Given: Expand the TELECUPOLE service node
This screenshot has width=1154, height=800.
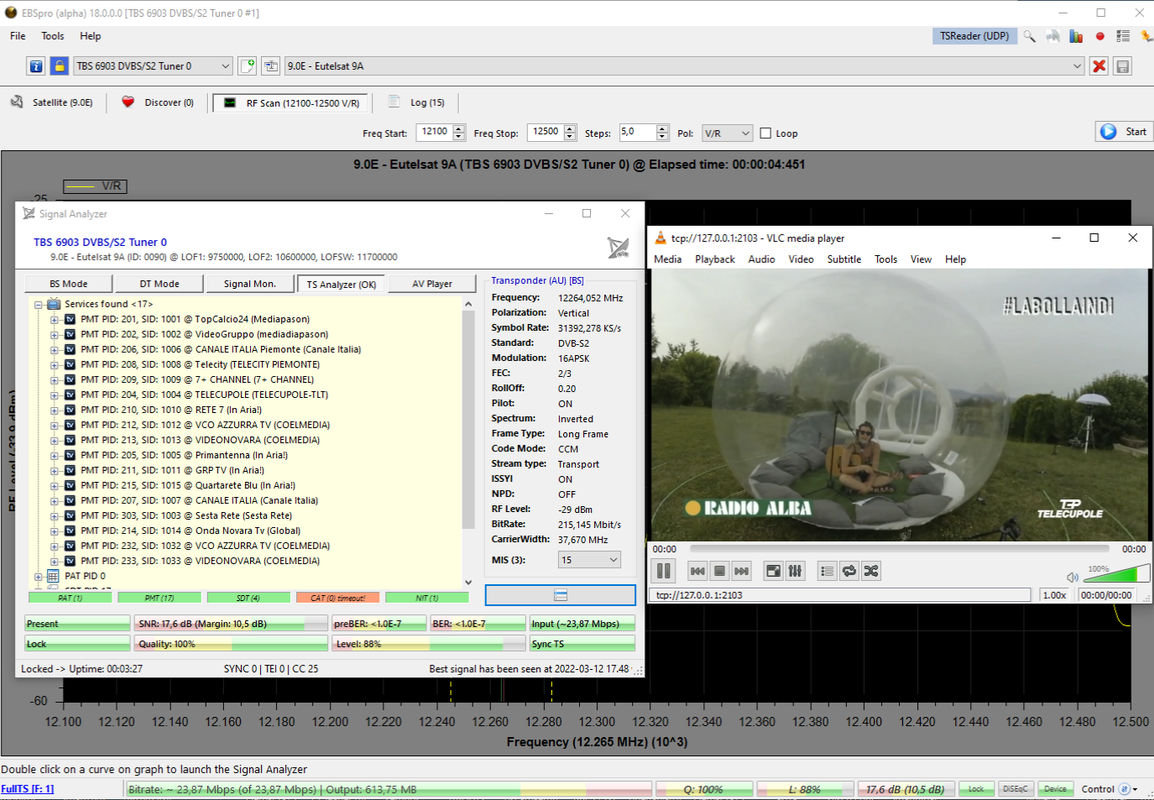Looking at the screenshot, I should click(x=54, y=394).
